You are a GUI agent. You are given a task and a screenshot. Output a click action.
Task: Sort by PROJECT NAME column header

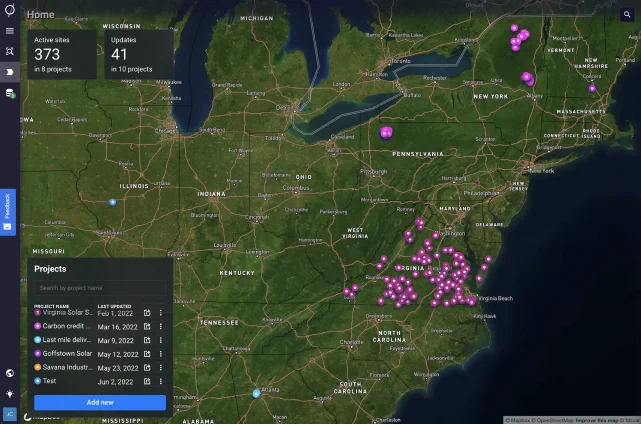coord(52,306)
